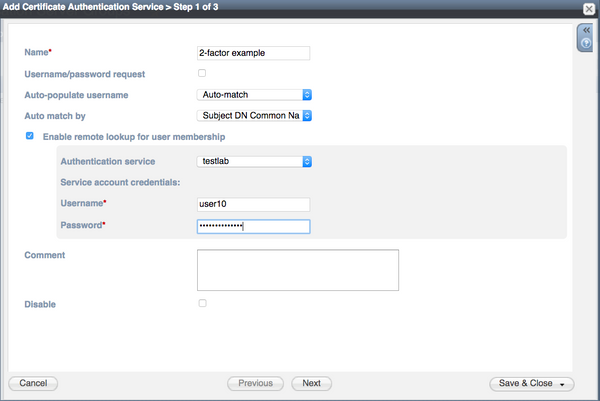600x401 pixels.
Task: Click the 'Auto-populate username' label
Action: (x=76, y=95)
